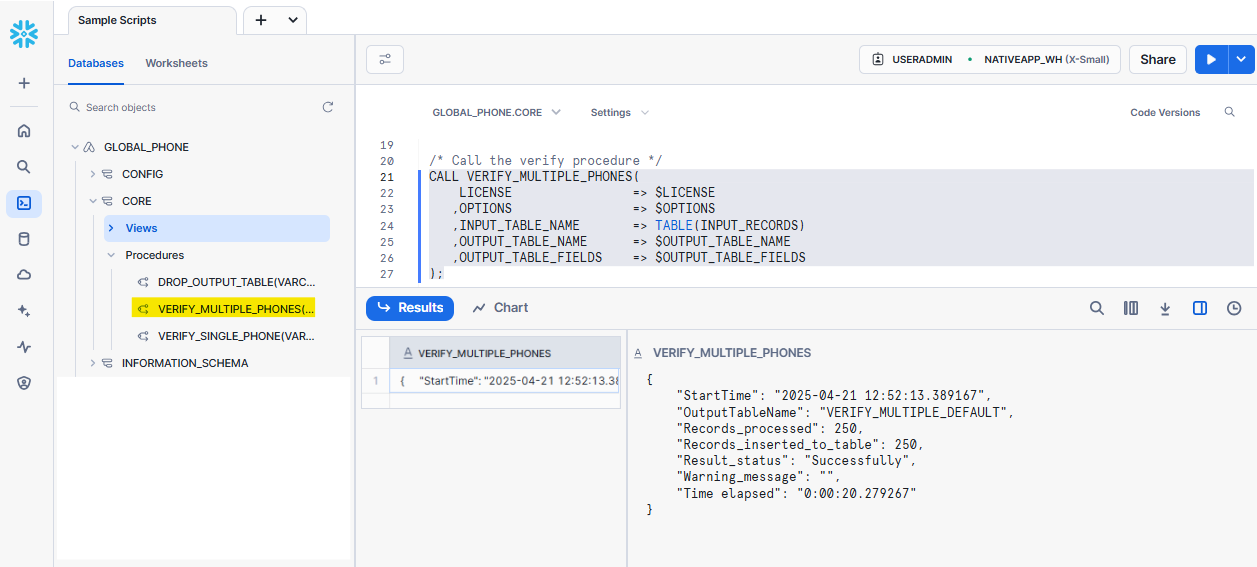Screen dimensions: 1257x567
Task: Click the OutputTableName line in JSON output
Action: (845, 413)
